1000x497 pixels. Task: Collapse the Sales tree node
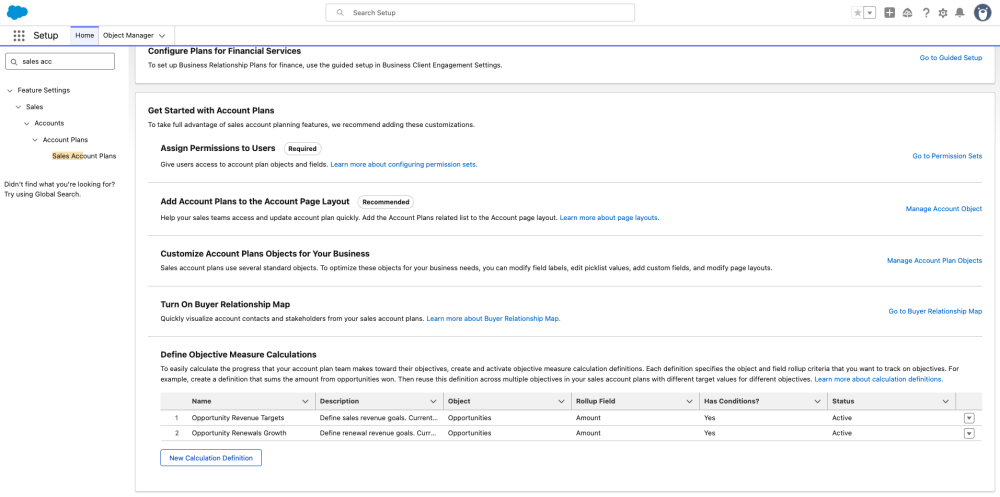coord(18,107)
